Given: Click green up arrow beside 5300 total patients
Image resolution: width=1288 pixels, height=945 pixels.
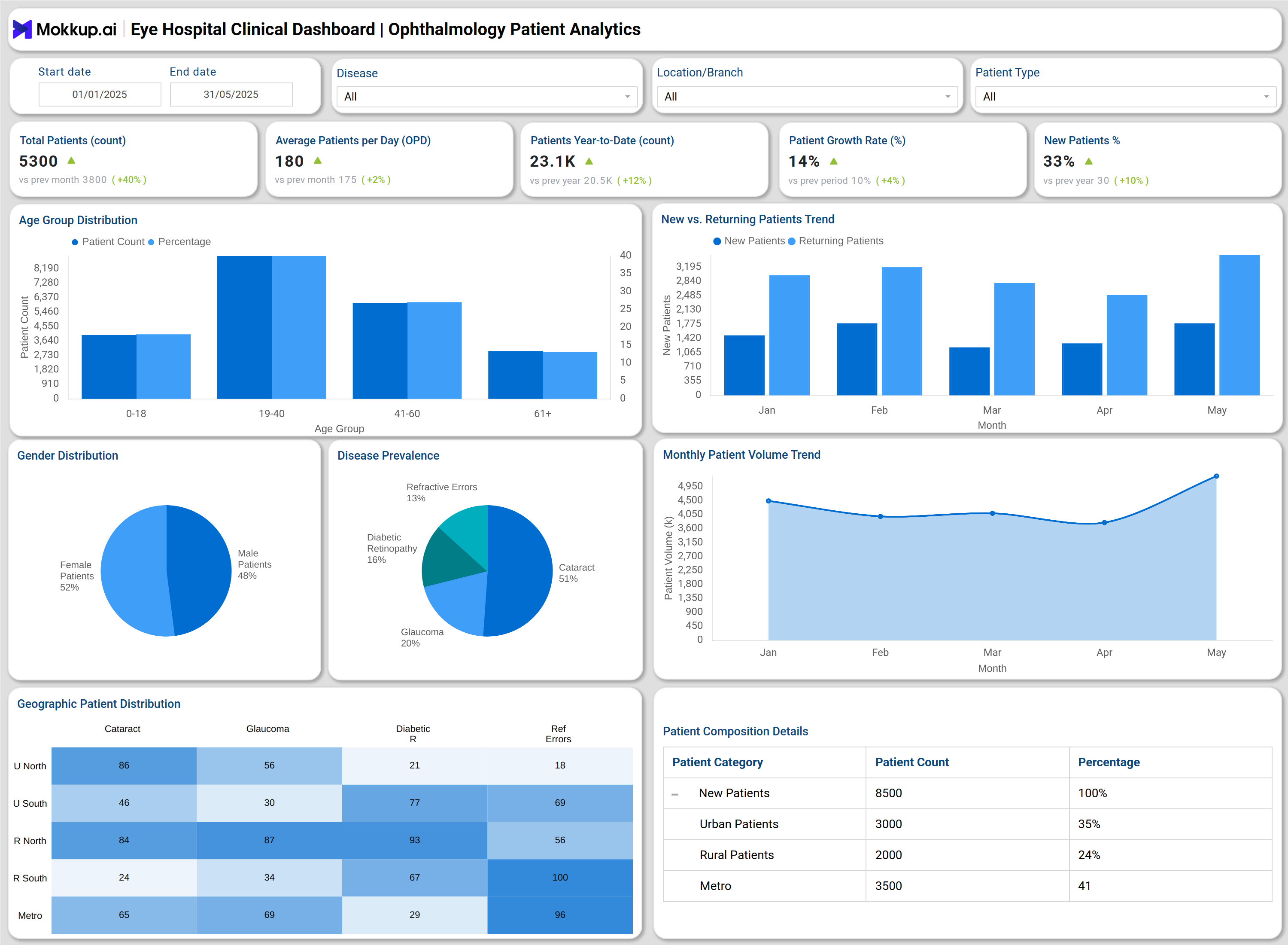Looking at the screenshot, I should point(71,161).
